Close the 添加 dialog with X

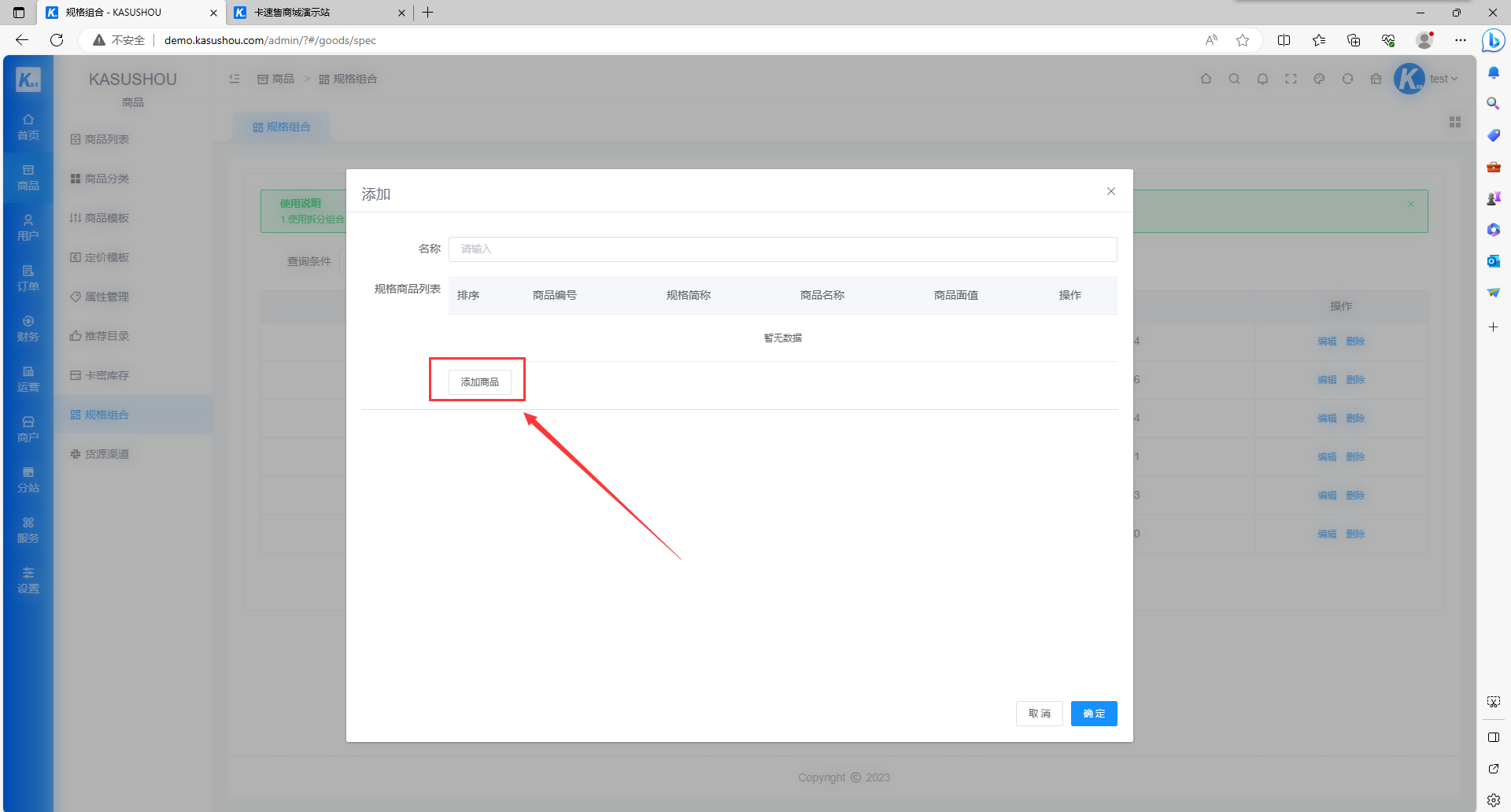pos(1111,191)
